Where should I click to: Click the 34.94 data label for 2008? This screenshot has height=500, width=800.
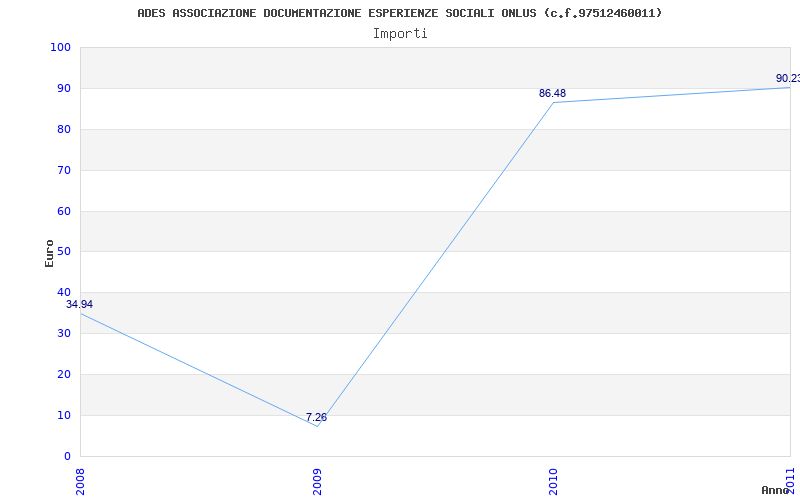point(80,305)
